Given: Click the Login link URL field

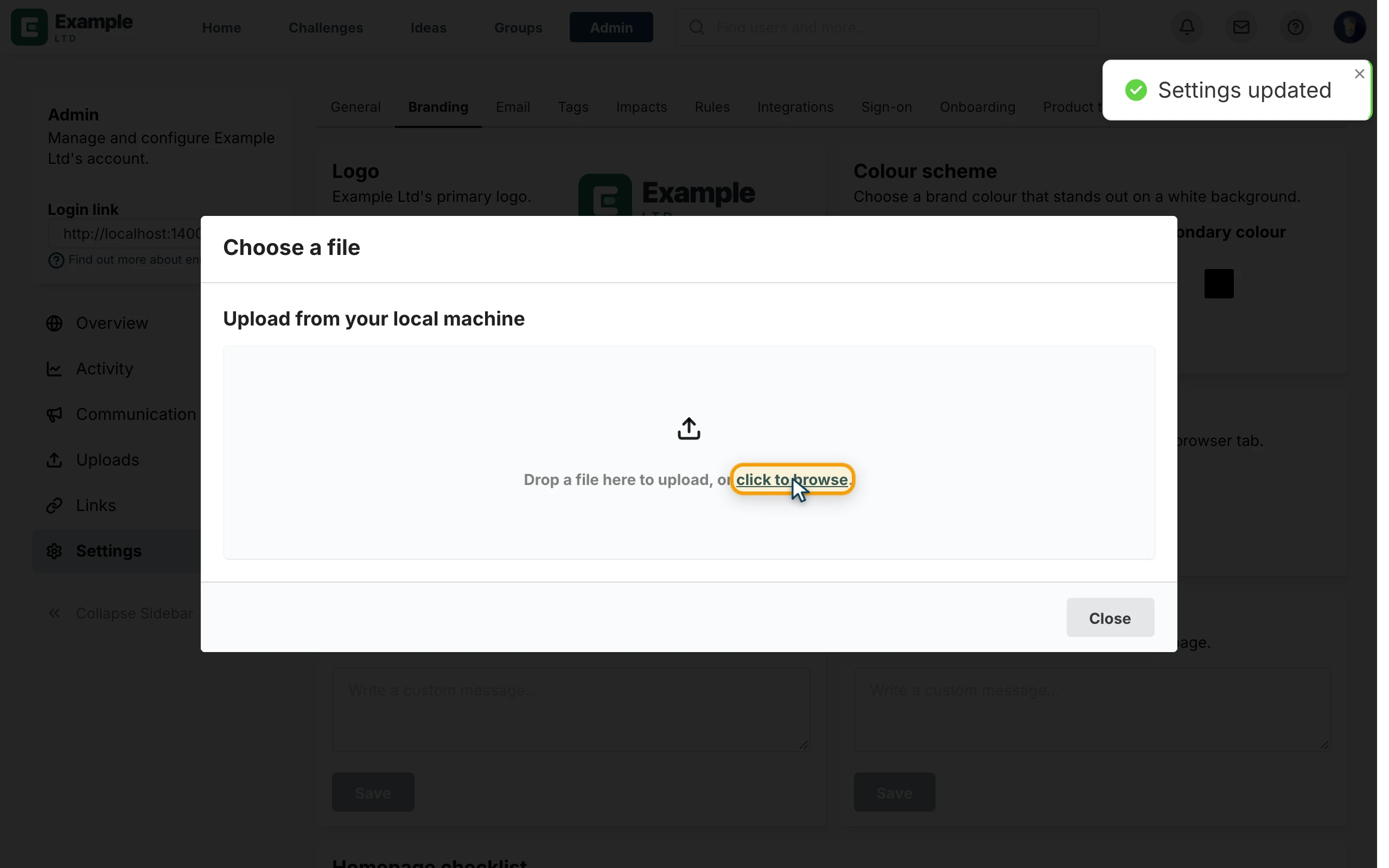Looking at the screenshot, I should tap(125, 234).
